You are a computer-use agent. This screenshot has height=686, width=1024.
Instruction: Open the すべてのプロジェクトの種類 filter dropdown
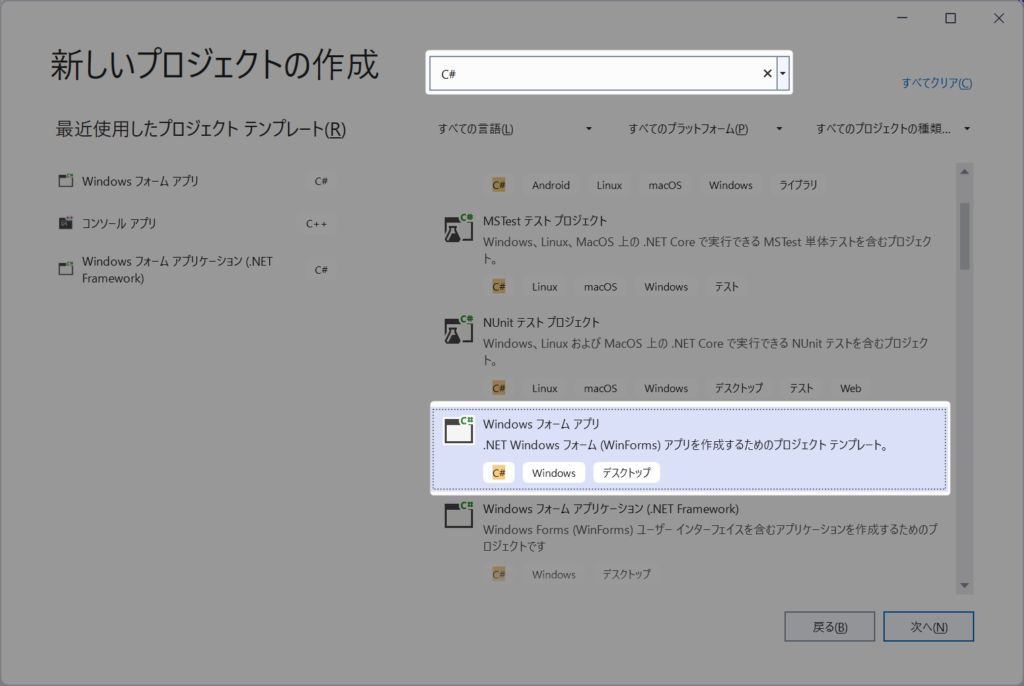pos(893,129)
